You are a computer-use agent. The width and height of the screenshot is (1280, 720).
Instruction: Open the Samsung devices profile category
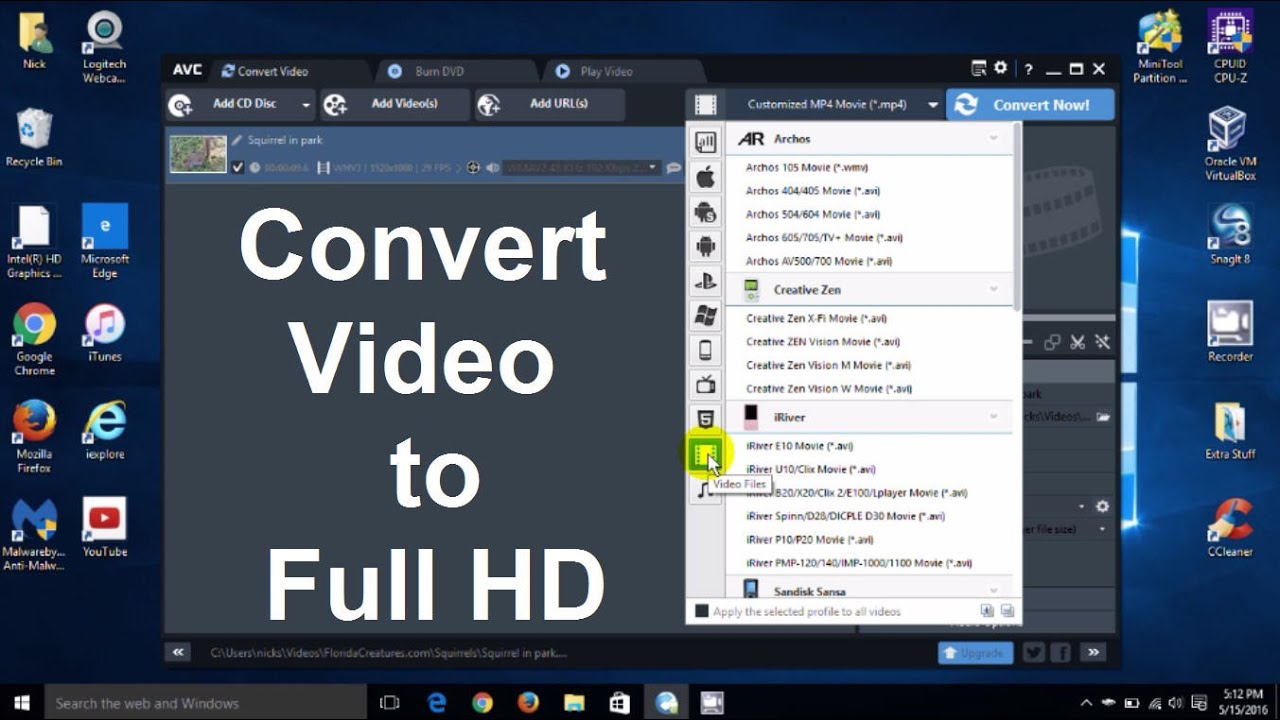pyautogui.click(x=705, y=212)
